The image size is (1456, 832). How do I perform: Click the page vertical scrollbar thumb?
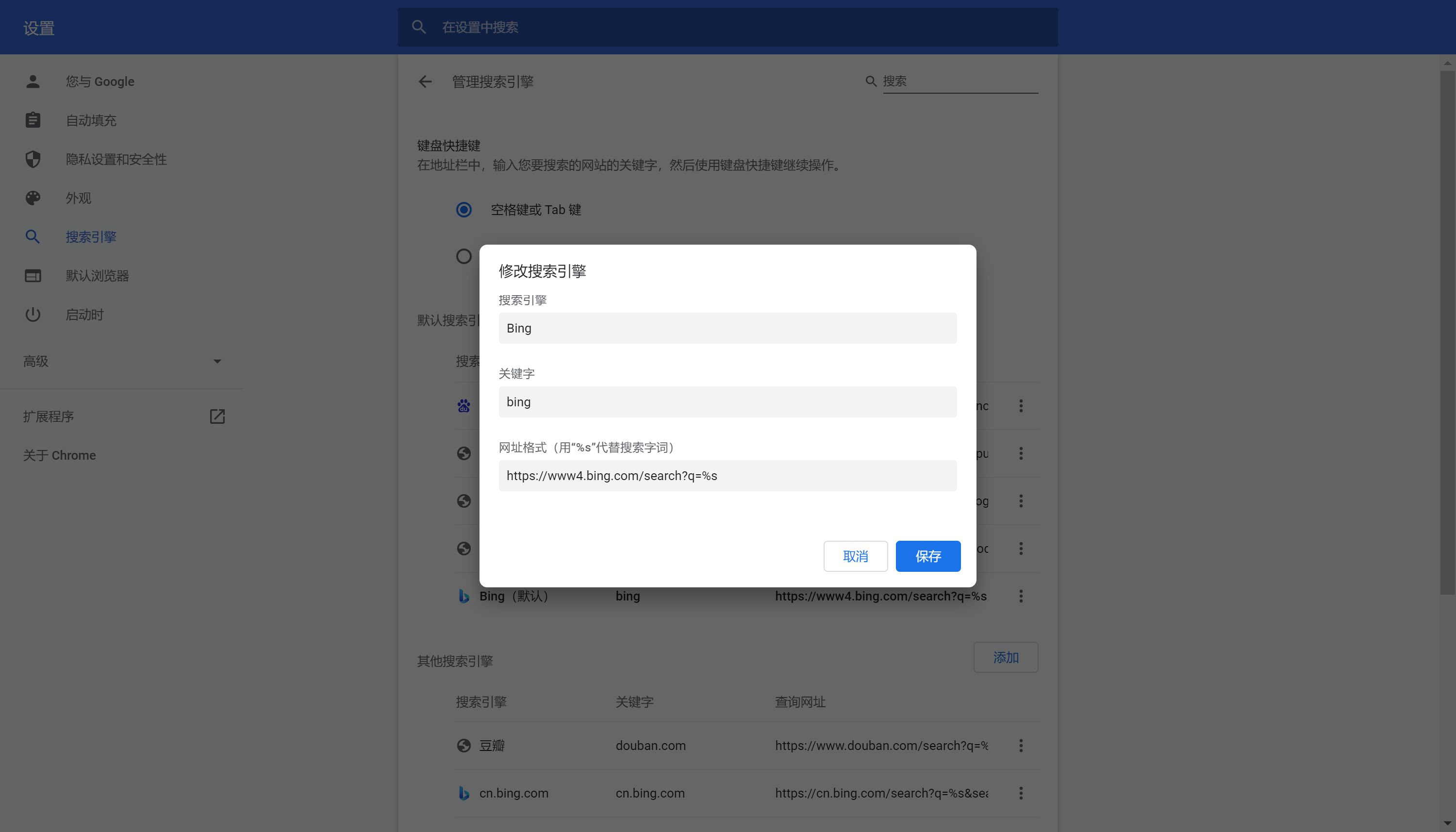pyautogui.click(x=1447, y=333)
